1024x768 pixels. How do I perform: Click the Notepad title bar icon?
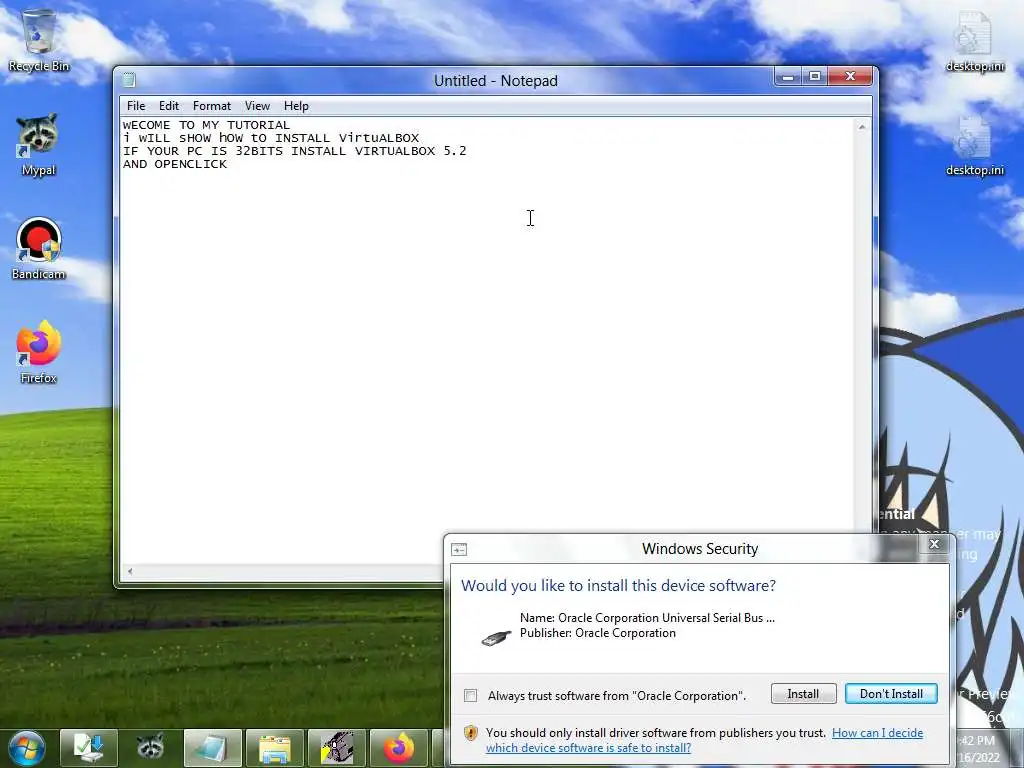(x=129, y=80)
